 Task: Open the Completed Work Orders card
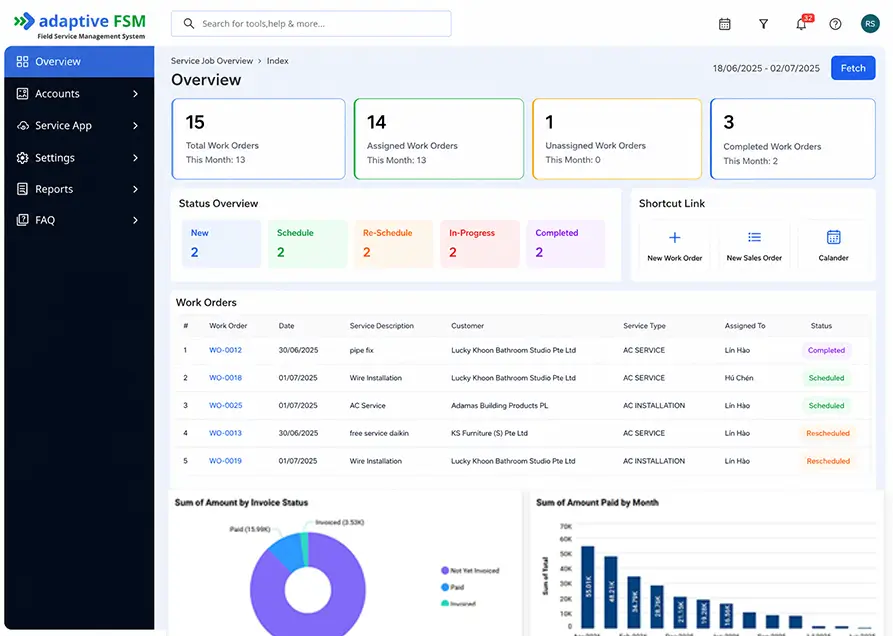(793, 139)
